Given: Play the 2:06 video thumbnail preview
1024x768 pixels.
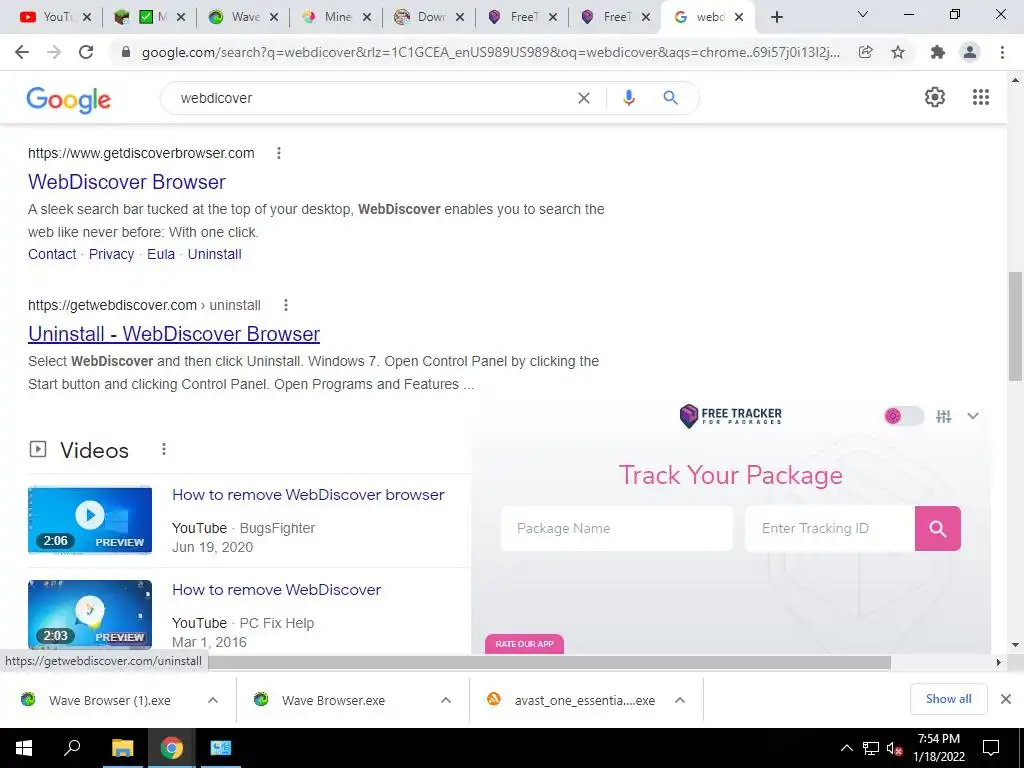Looking at the screenshot, I should (90, 520).
